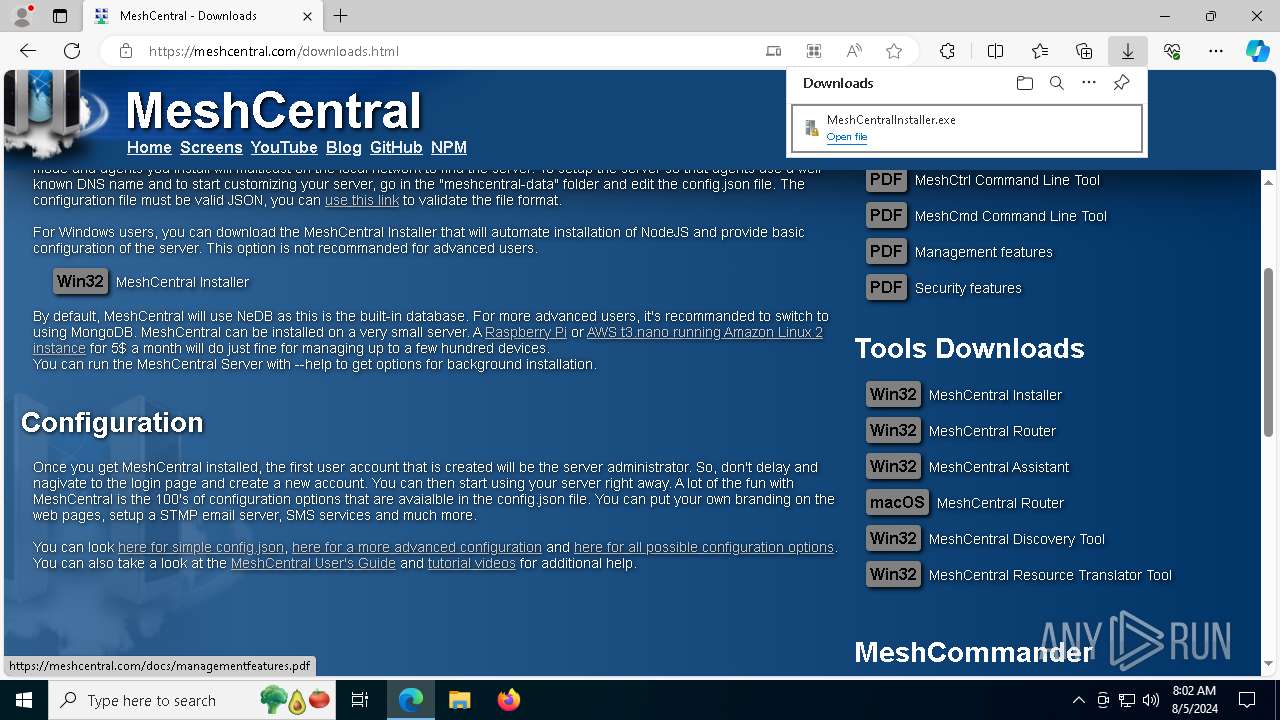1280x720 pixels.
Task: Open the browser profile avatar
Action: (x=22, y=16)
